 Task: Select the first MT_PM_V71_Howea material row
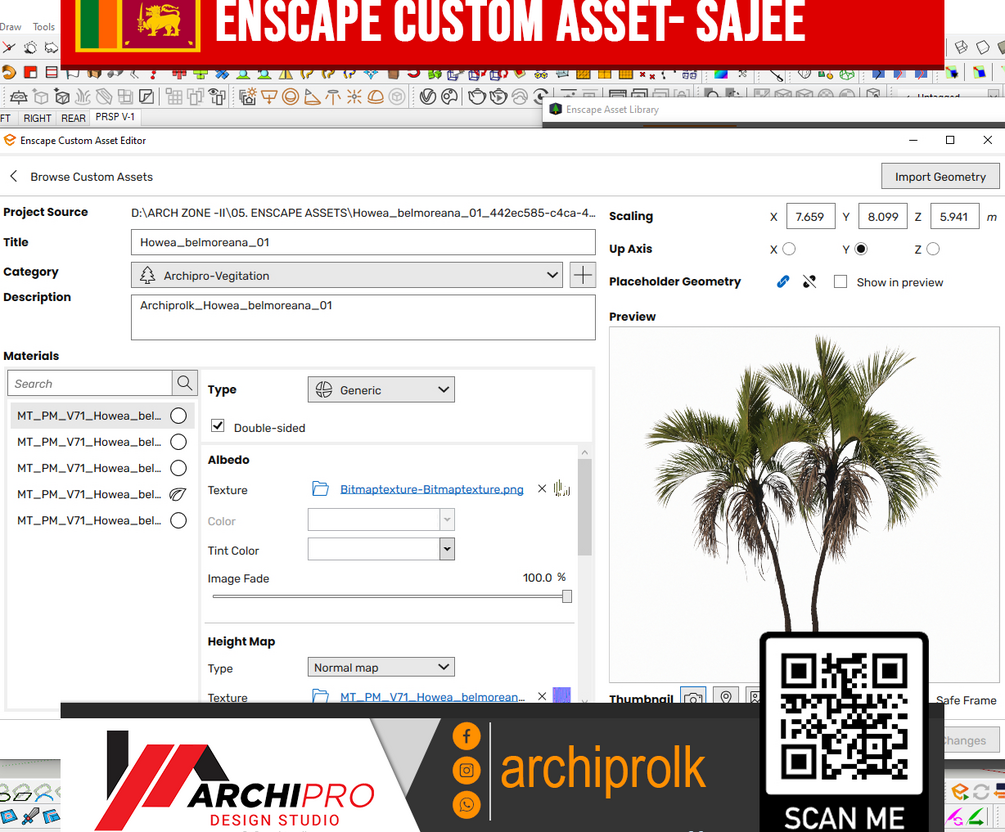point(102,415)
